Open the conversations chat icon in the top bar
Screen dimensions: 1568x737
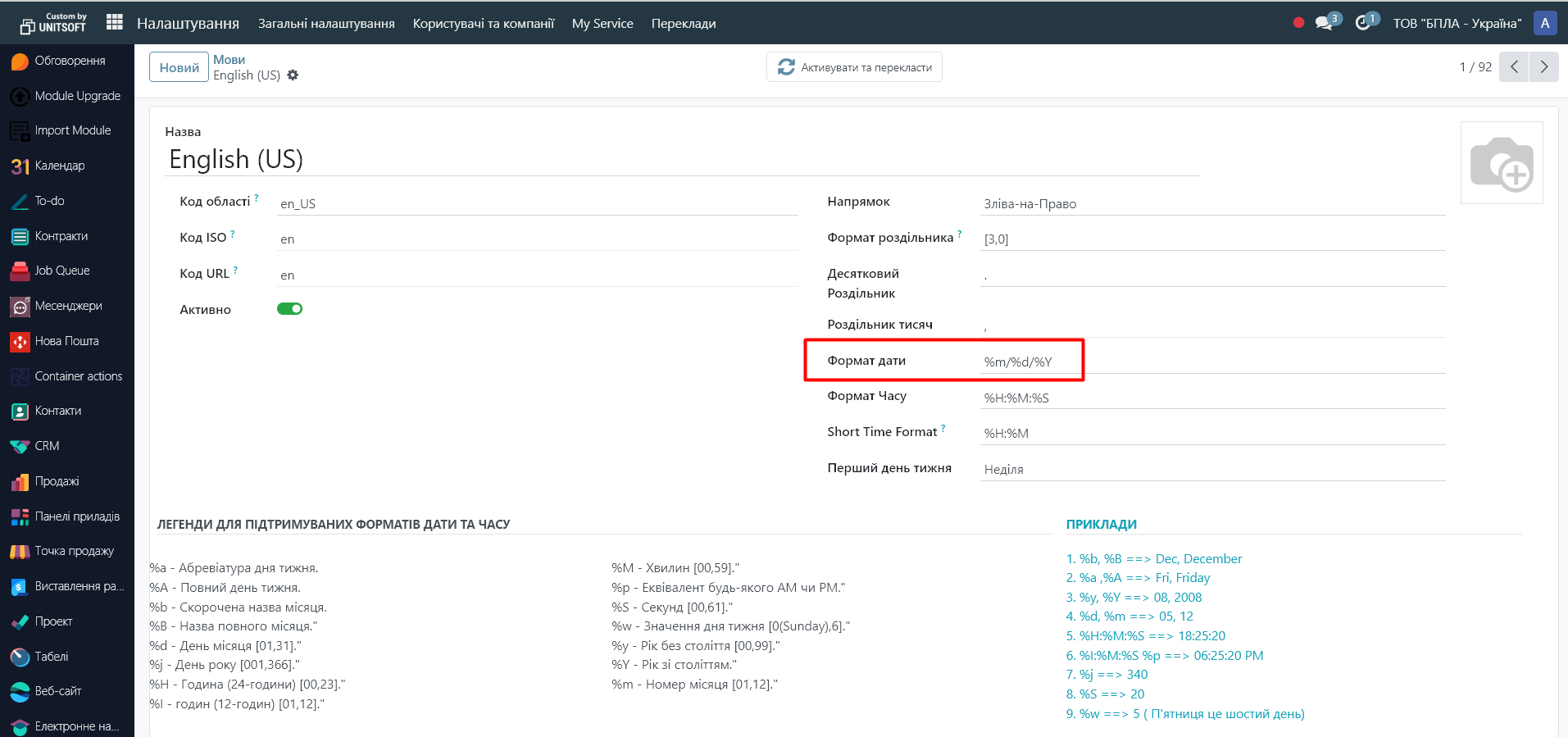1324,23
